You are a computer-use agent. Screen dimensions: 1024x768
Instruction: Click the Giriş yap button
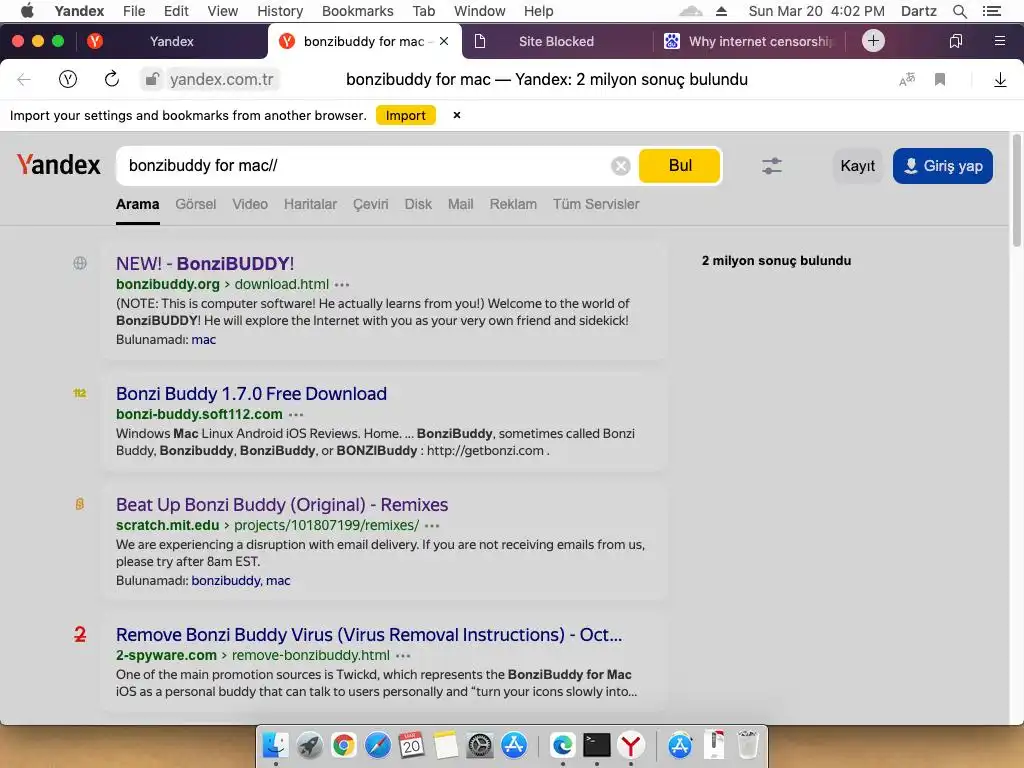point(942,166)
